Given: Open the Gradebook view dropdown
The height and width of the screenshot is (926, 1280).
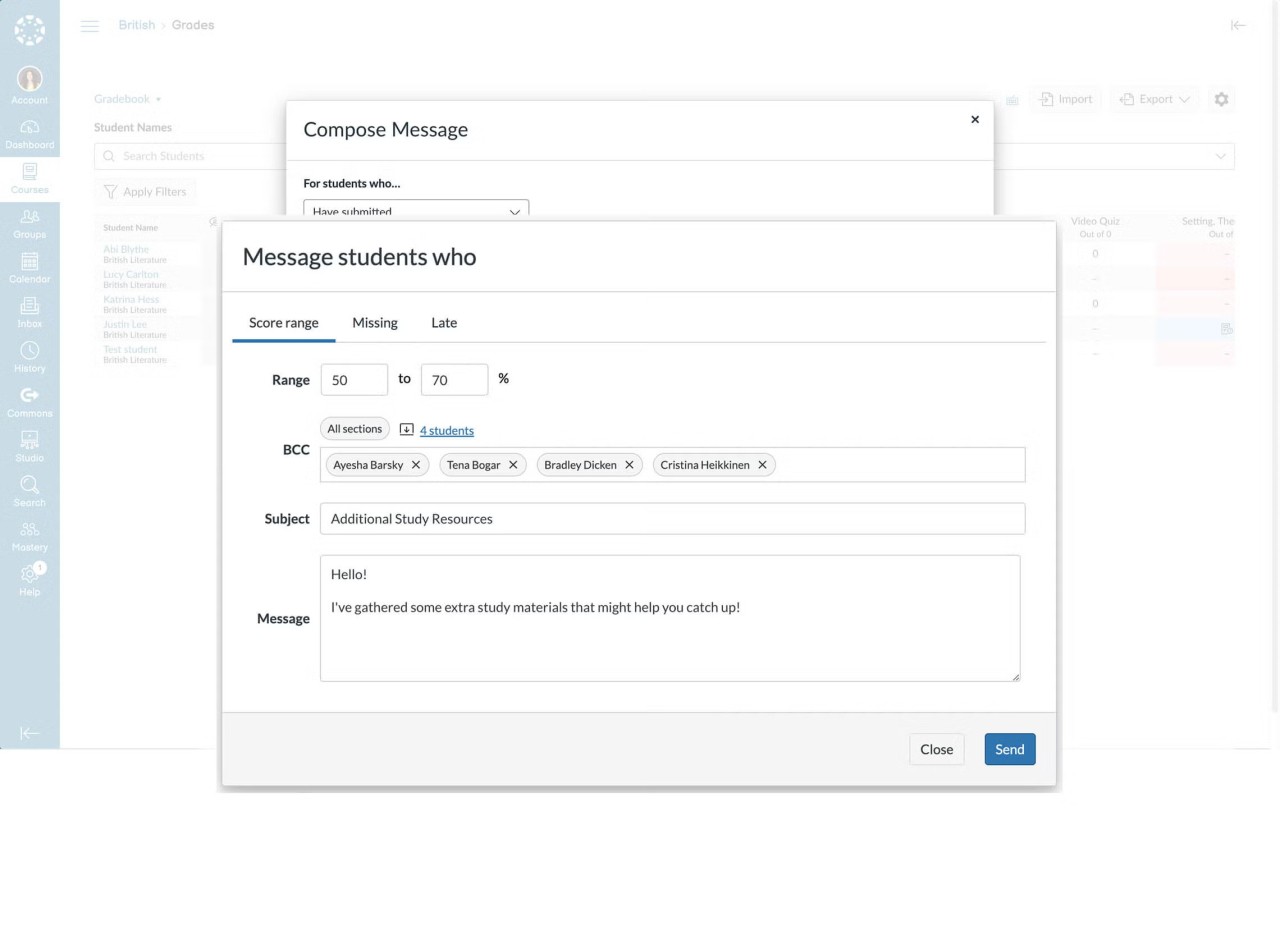Looking at the screenshot, I should 127,99.
